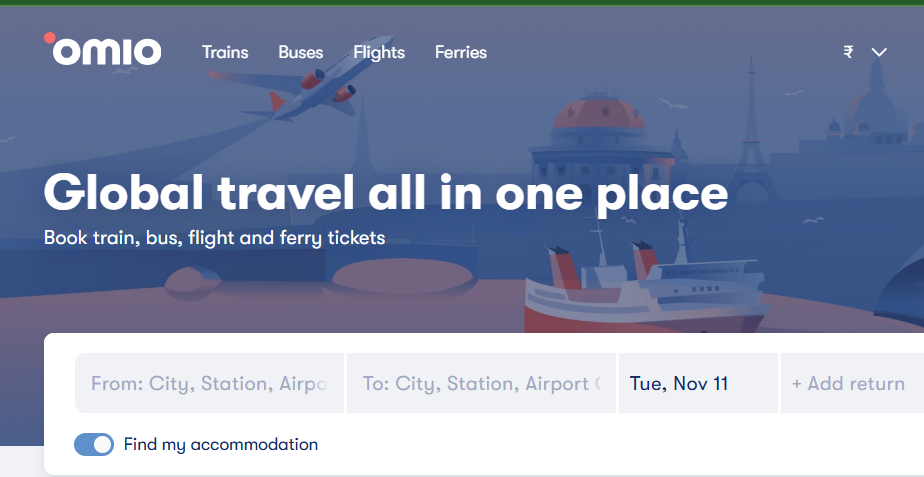The height and width of the screenshot is (477, 924).
Task: Click the Global travel all in one place headline
Action: (385, 193)
